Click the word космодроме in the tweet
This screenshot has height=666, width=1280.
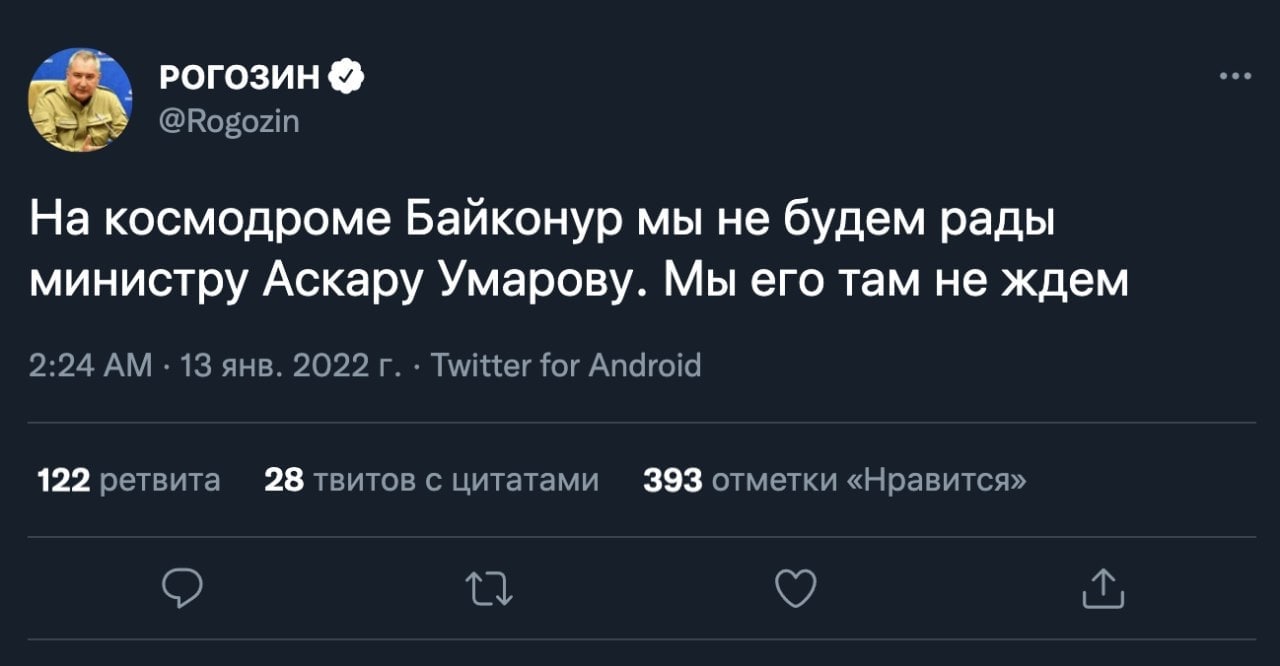(247, 221)
